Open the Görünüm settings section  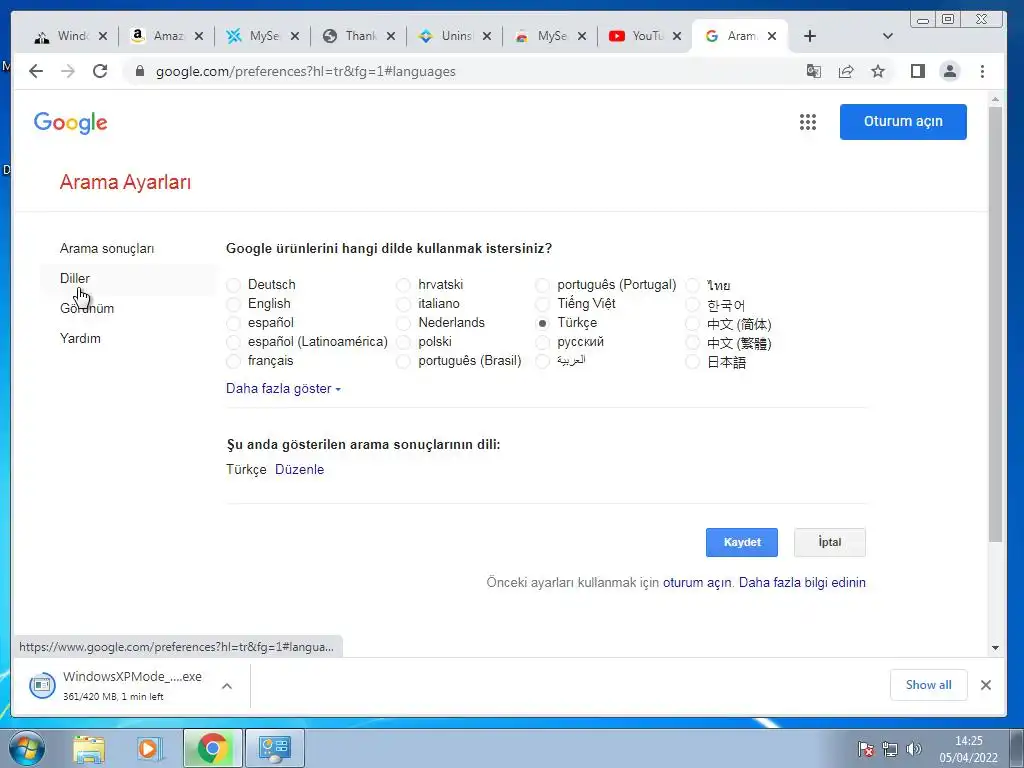[87, 309]
